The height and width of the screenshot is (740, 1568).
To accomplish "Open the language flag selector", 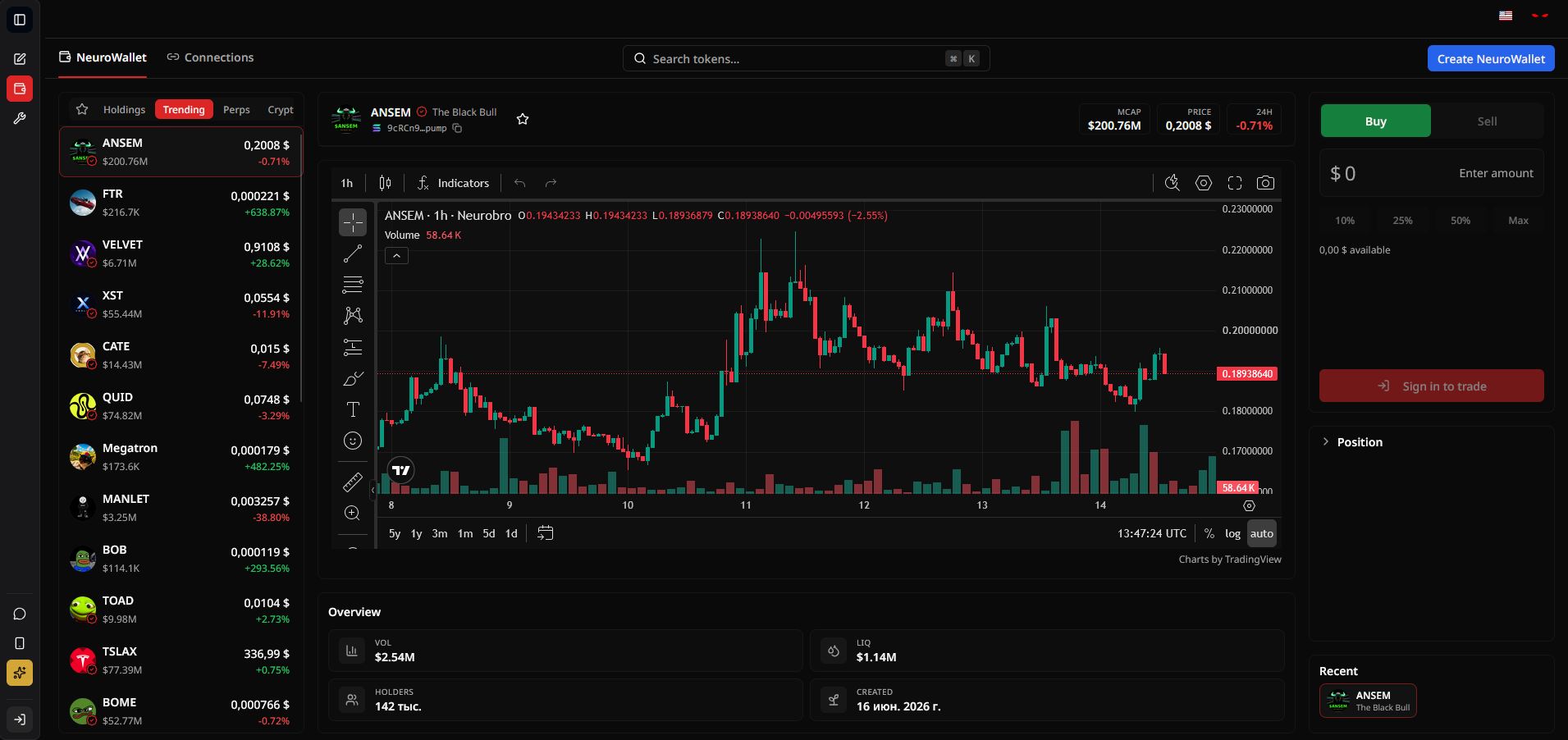I will (x=1506, y=16).
